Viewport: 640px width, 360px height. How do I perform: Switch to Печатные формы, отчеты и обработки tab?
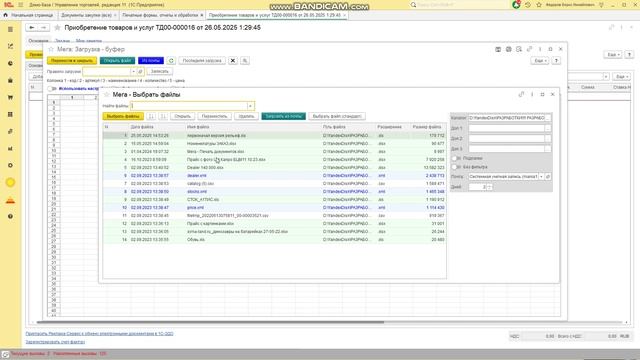(160, 15)
